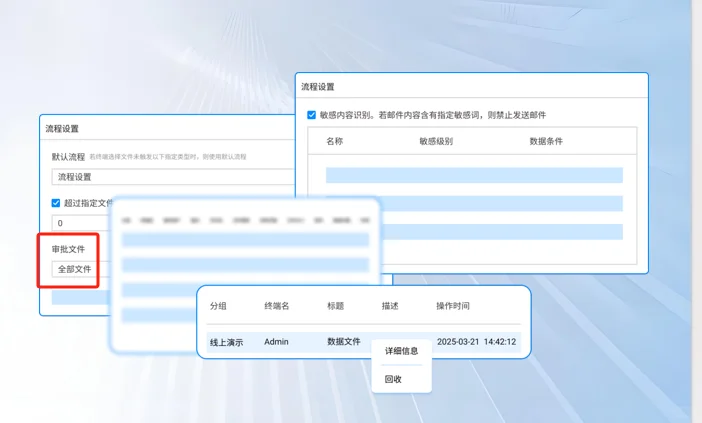The width and height of the screenshot is (702, 423).
Task: Choose 回收 in the context menu
Action: 393,379
